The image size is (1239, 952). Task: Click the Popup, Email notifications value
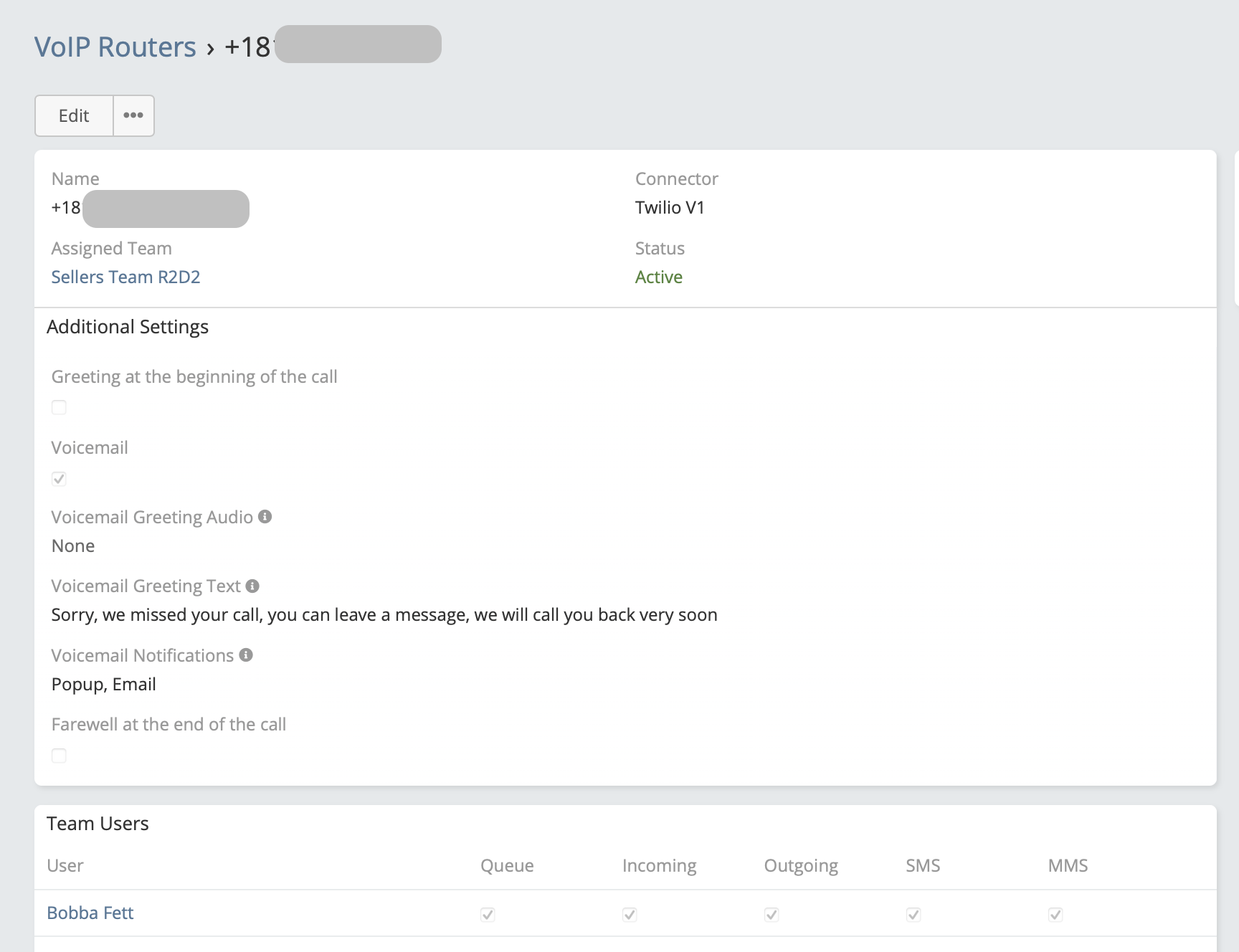pyautogui.click(x=104, y=685)
